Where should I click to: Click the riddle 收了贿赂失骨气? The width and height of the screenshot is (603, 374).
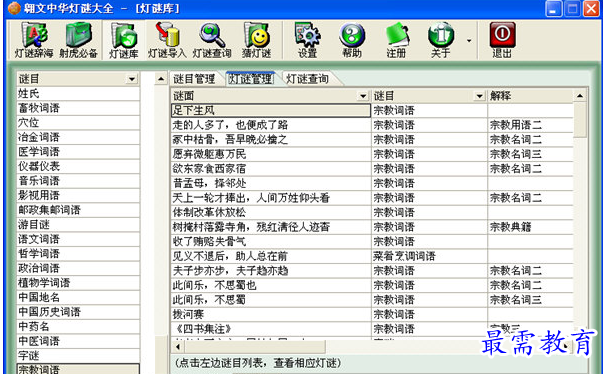pos(271,241)
